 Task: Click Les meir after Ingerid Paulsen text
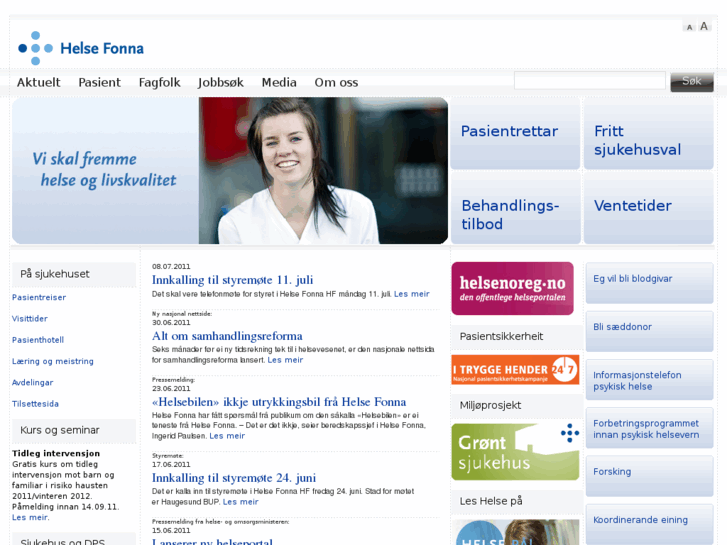[227, 436]
